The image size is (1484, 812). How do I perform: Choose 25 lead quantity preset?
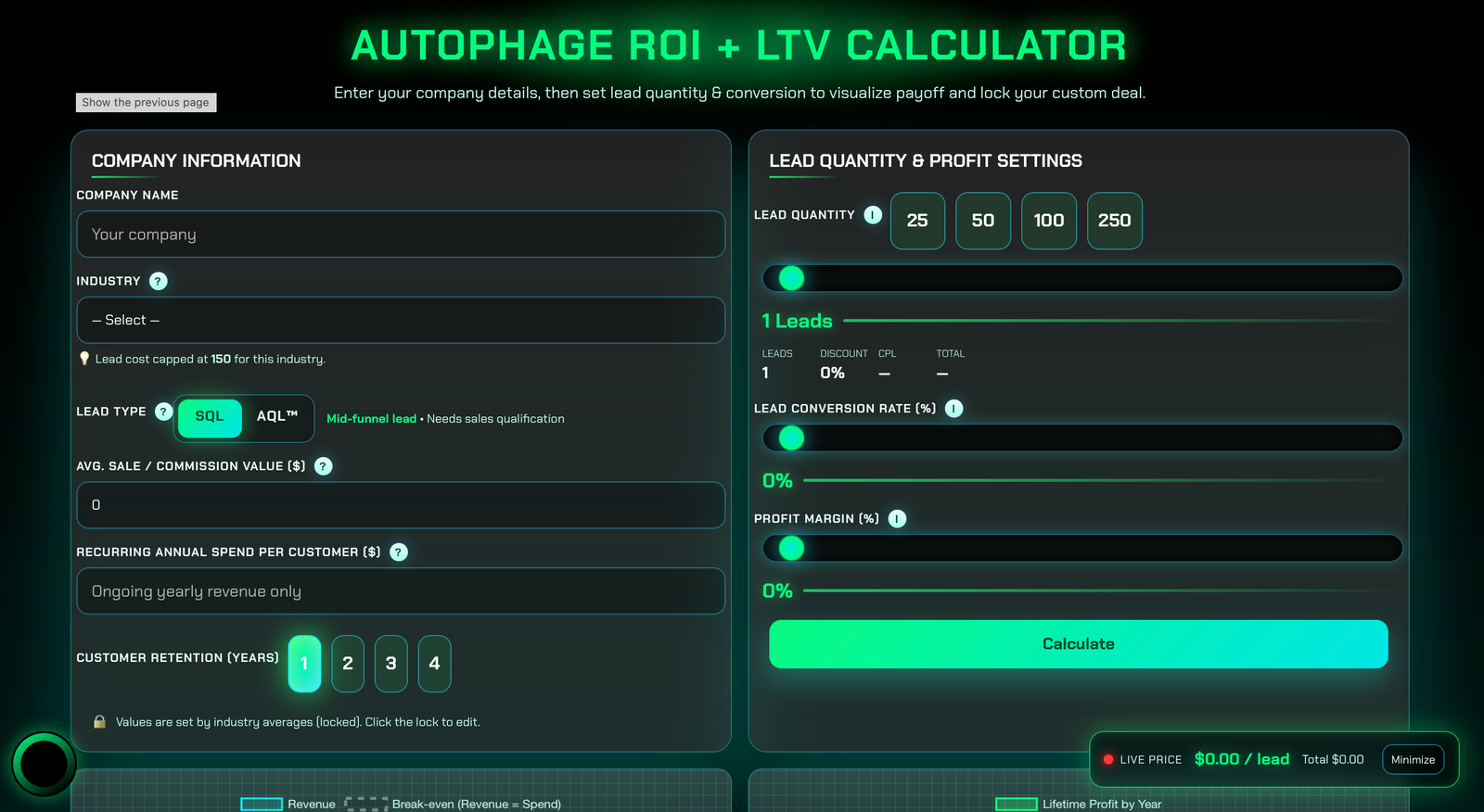(917, 221)
